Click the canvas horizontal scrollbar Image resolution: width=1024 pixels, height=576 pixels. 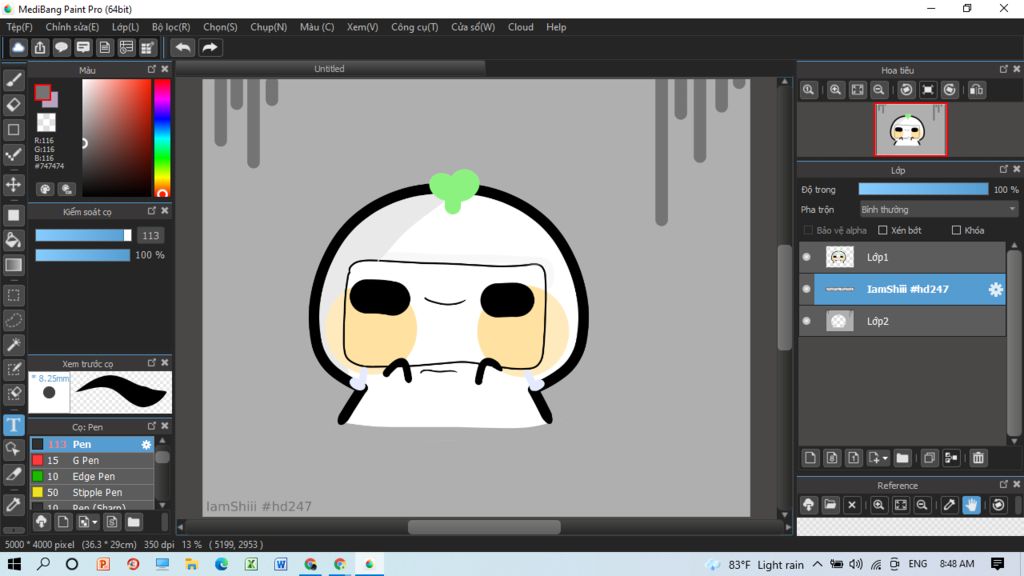484,527
